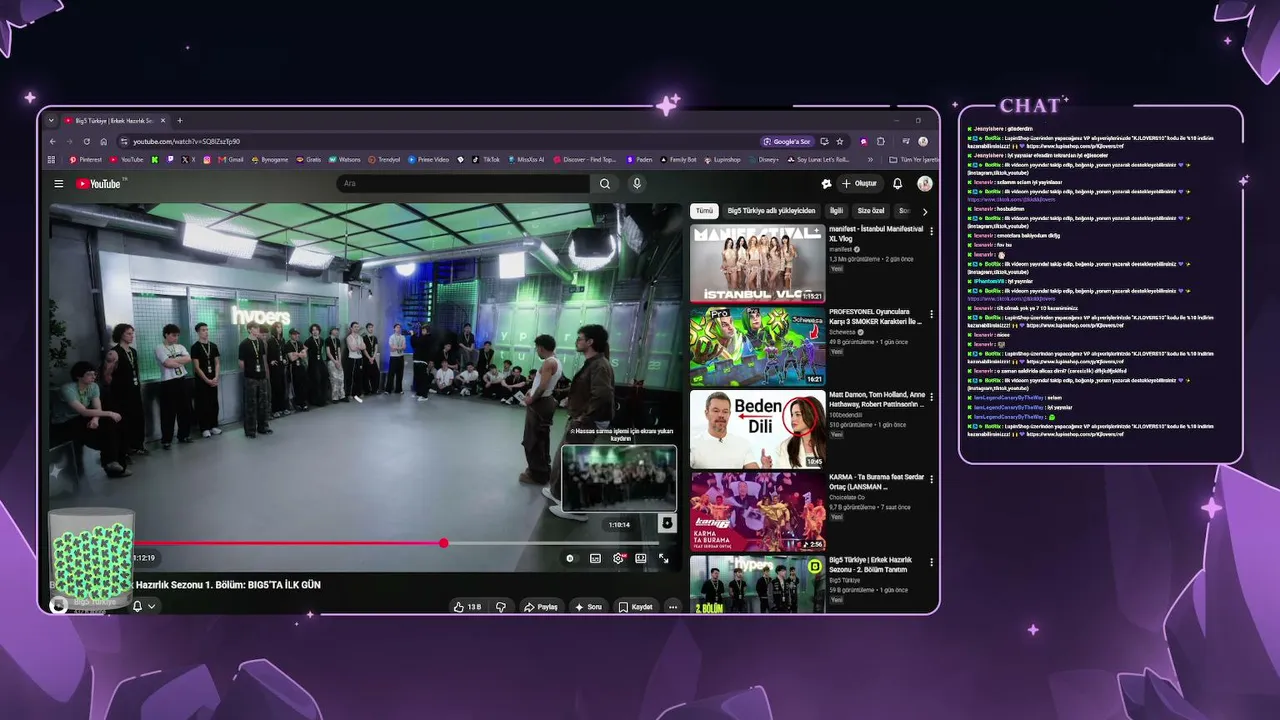
Task: Enter fullscreen on the video player
Action: click(x=664, y=558)
